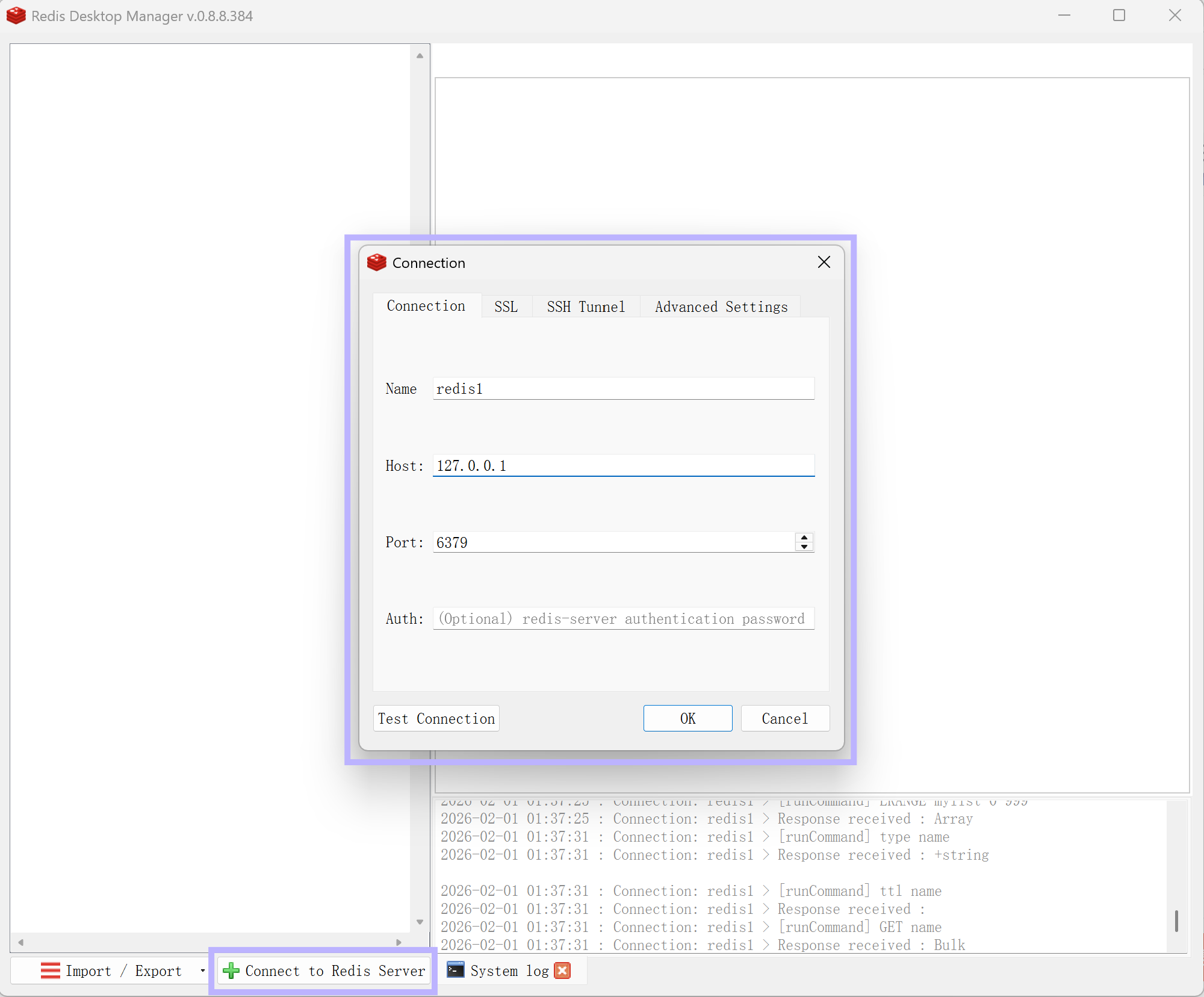Viewport: 1204px width, 997px height.
Task: Maximize the Redis Desktop Manager window
Action: coord(1119,16)
